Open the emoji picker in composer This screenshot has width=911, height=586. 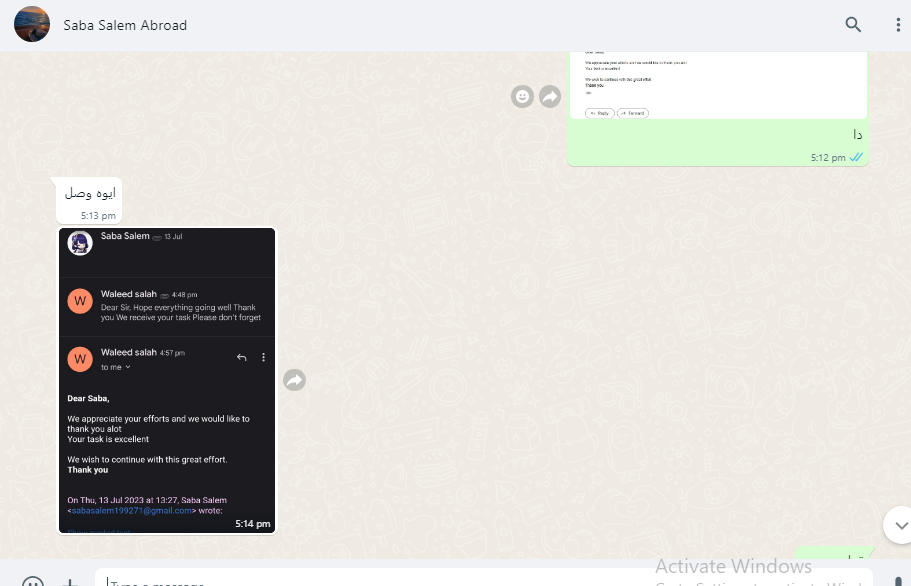click(33, 581)
